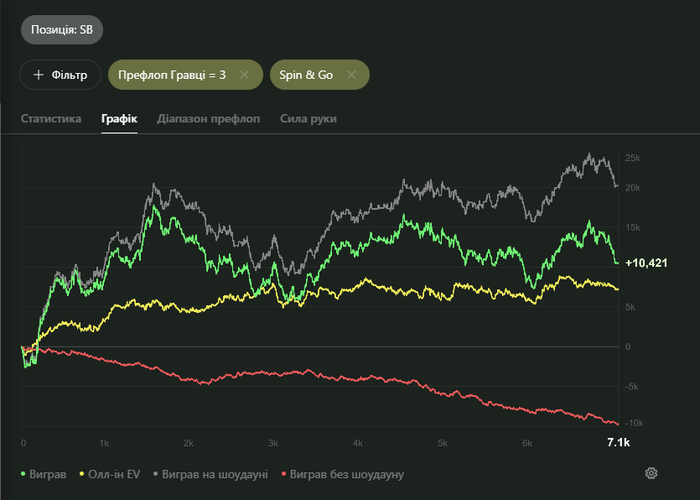700x500 pixels.
Task: Select the Графік tab
Action: 119,119
